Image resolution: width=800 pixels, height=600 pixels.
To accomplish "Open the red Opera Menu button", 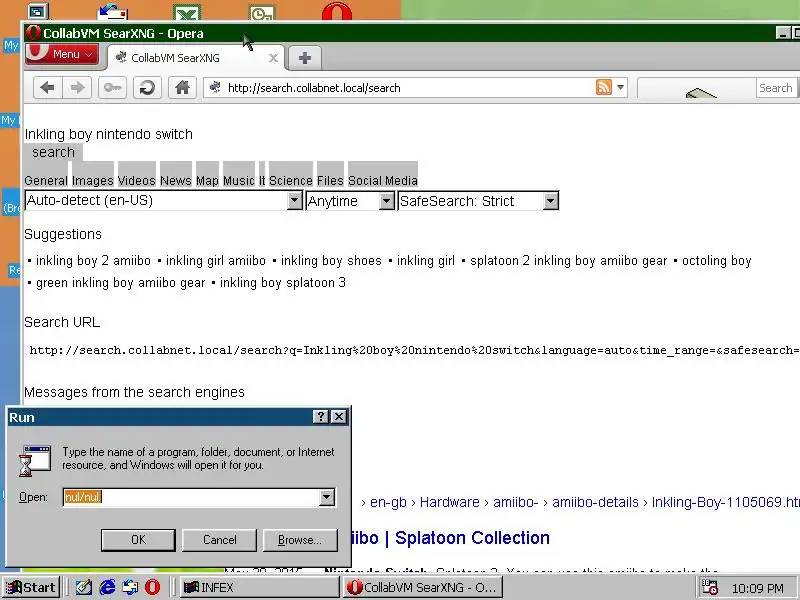I will pos(62,54).
